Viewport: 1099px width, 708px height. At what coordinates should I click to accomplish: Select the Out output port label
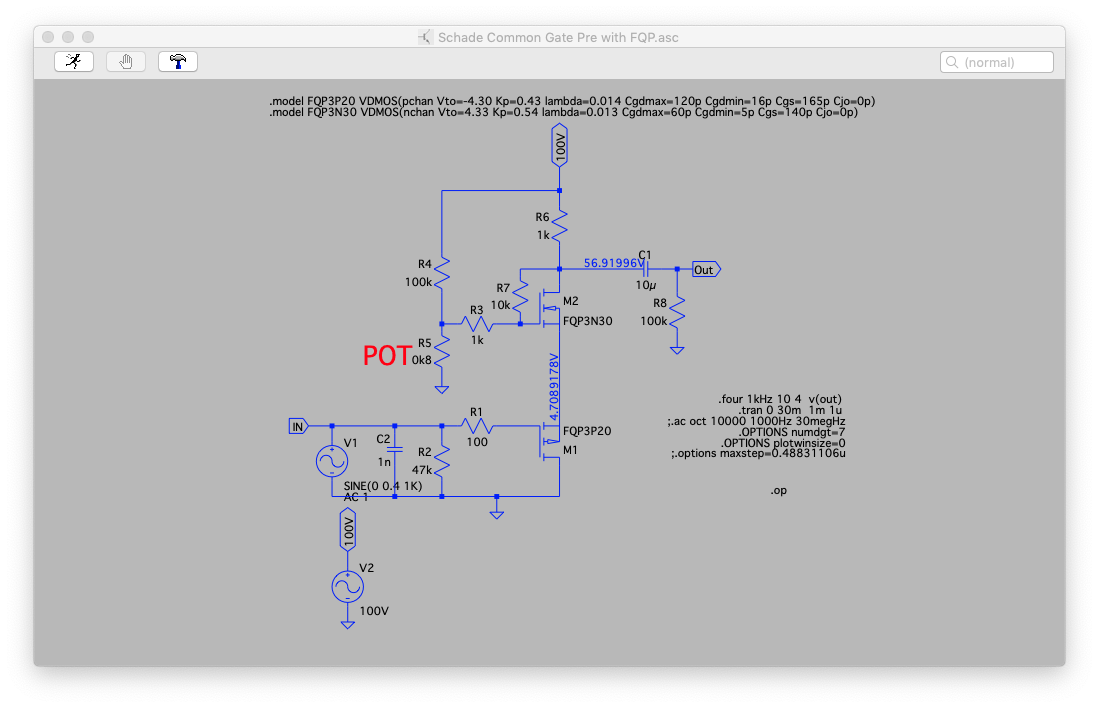point(706,270)
